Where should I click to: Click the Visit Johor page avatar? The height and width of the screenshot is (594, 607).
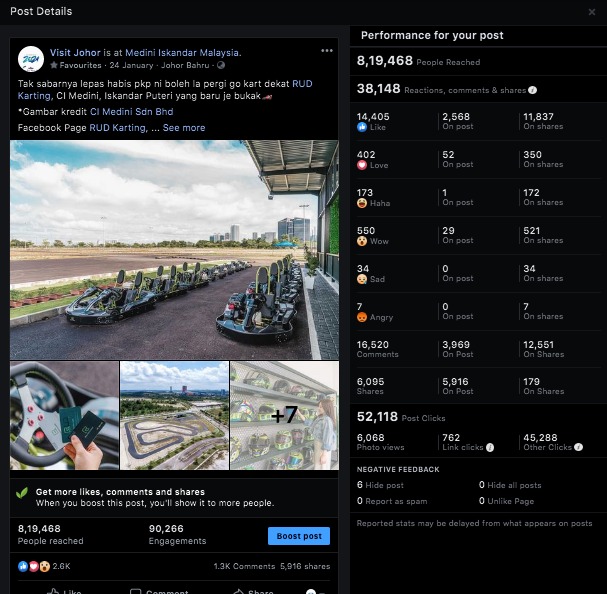[31, 59]
